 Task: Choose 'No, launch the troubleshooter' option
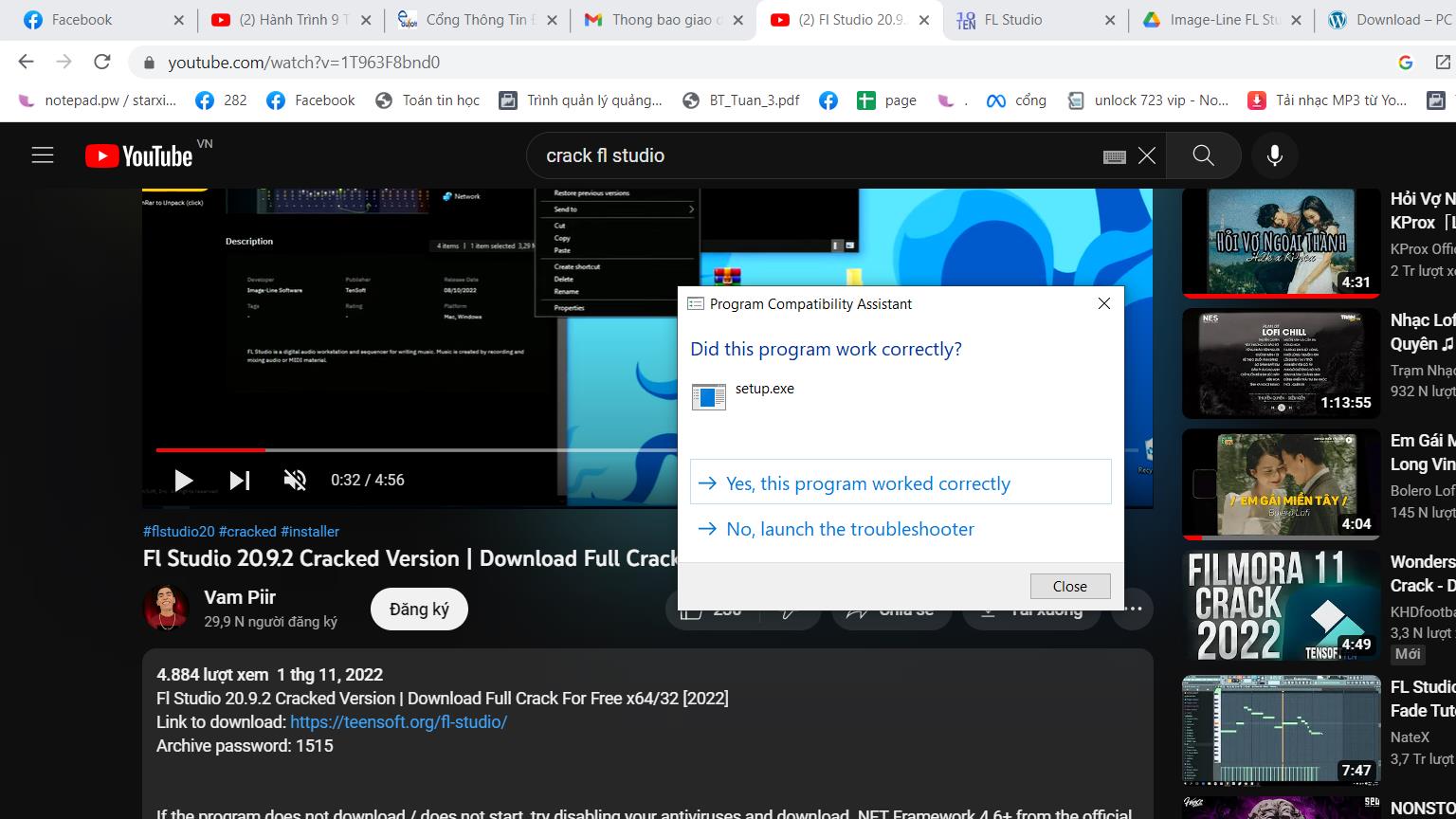(x=849, y=529)
